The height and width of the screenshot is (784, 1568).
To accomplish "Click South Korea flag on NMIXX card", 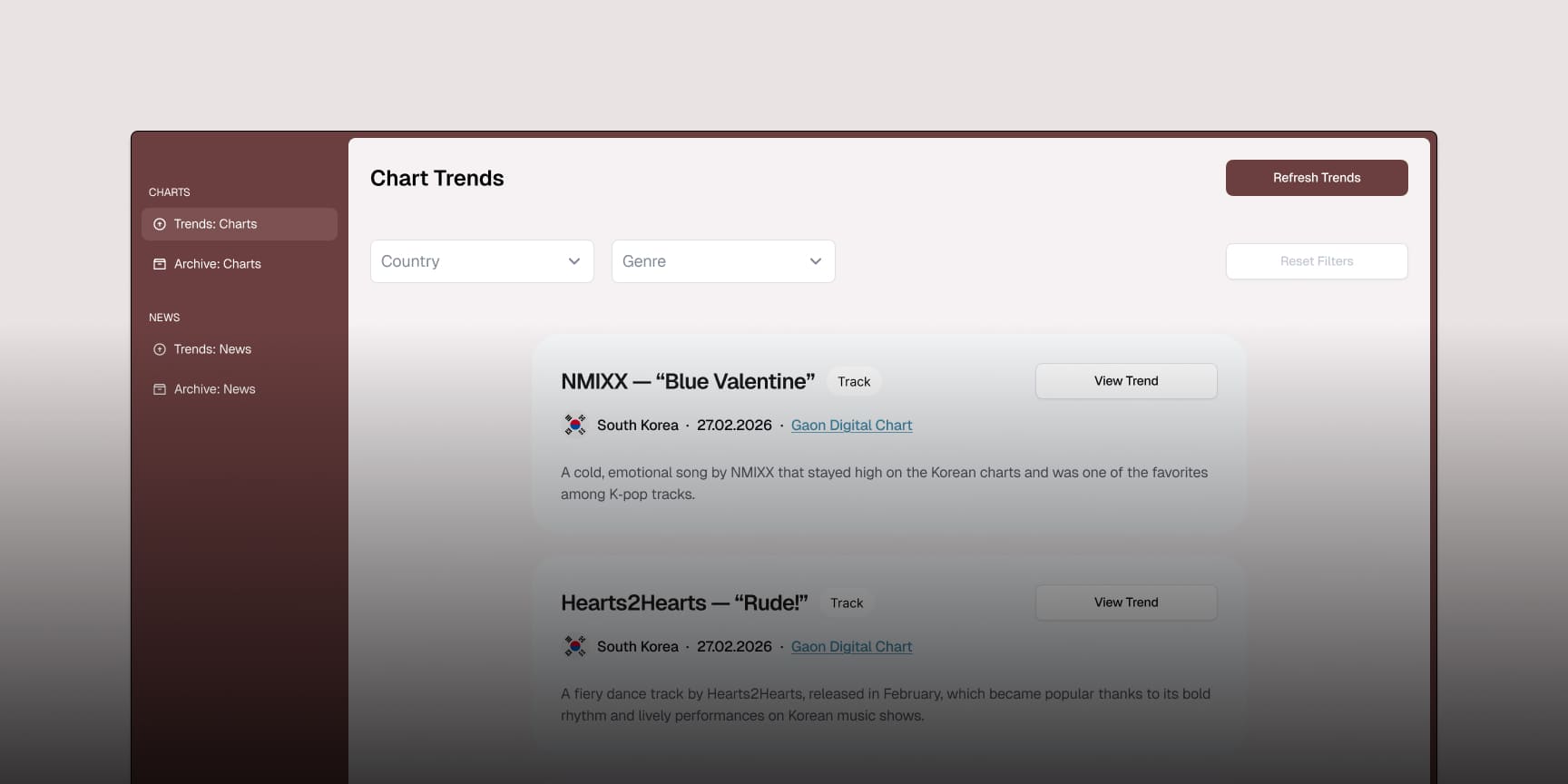I will tap(574, 425).
